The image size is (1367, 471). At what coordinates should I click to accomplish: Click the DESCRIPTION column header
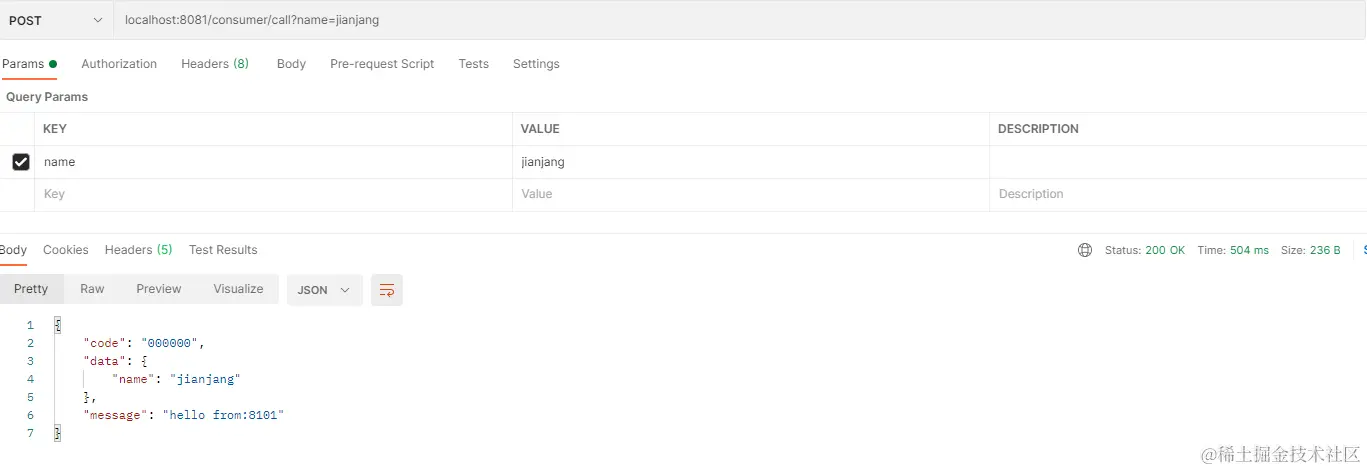pos(1038,129)
